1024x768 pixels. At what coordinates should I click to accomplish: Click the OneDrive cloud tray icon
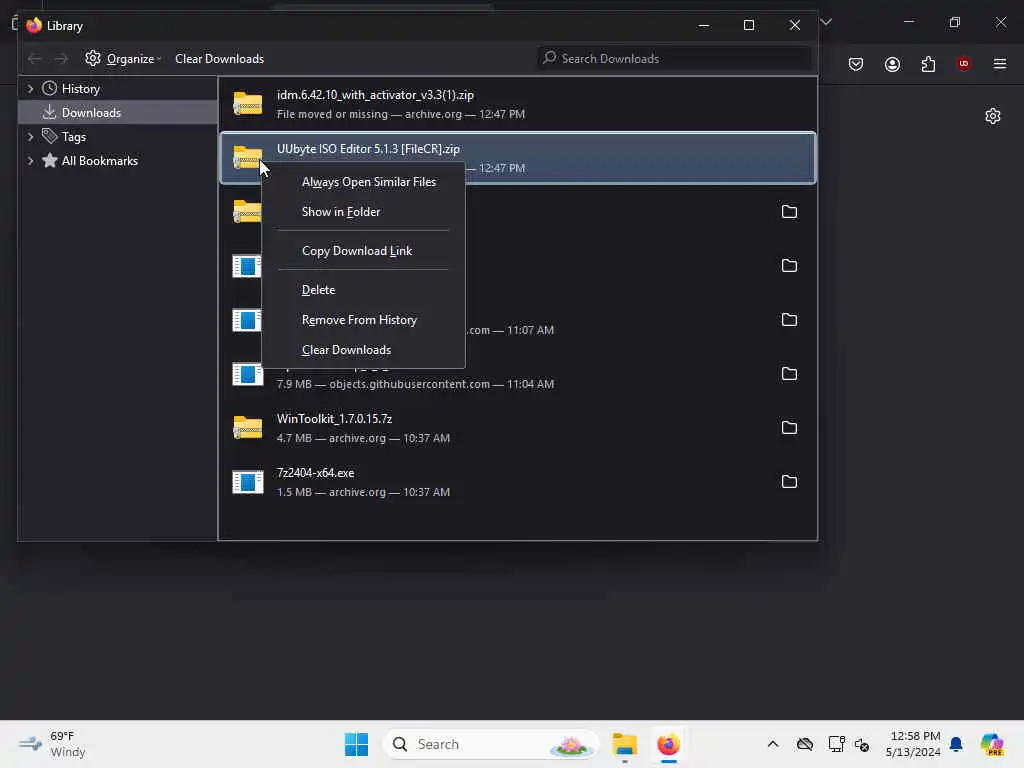[x=805, y=744]
